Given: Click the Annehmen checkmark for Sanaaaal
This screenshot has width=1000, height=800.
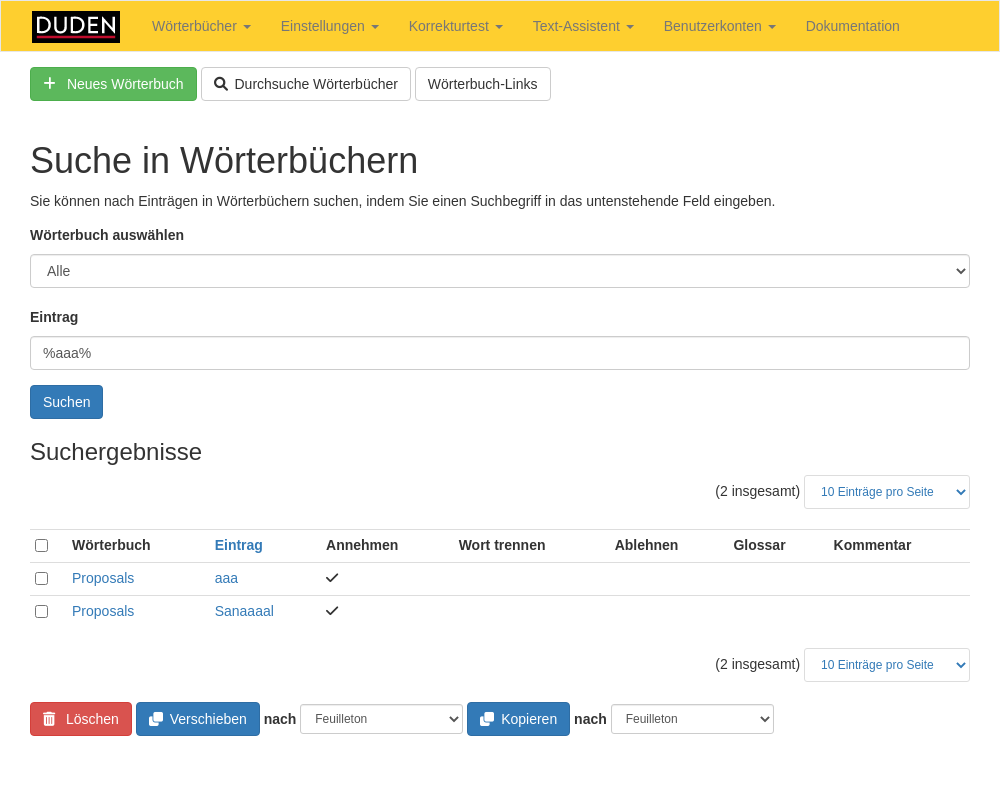Looking at the screenshot, I should (332, 611).
